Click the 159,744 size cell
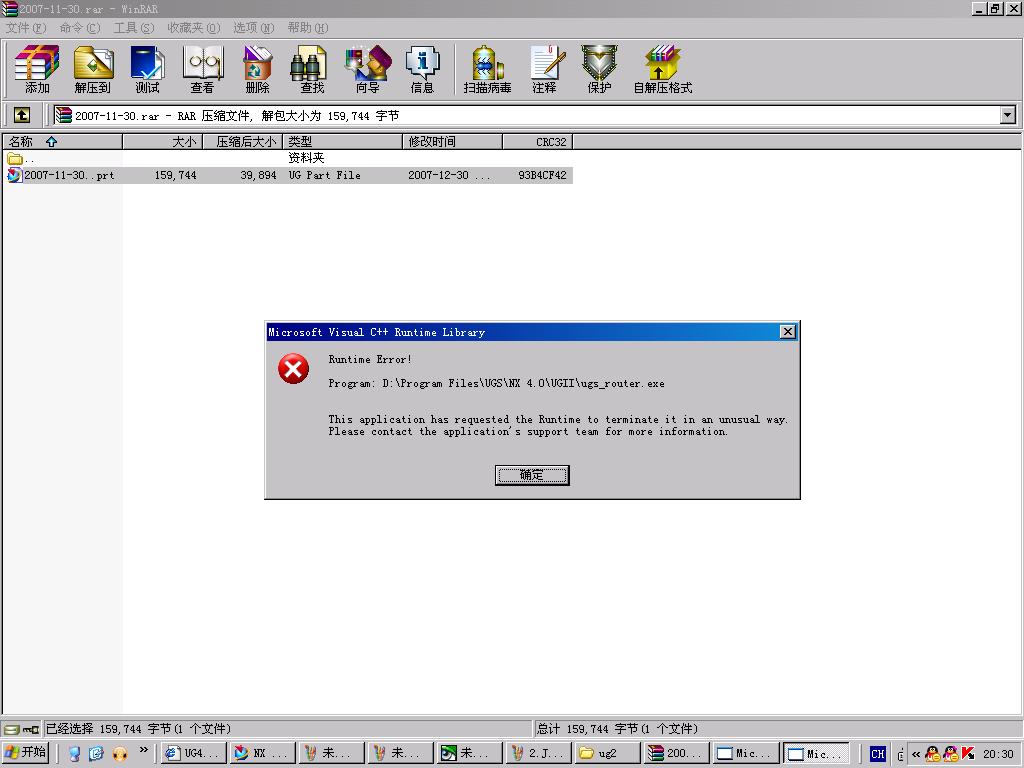Screen dimensions: 1024x768 (176, 175)
